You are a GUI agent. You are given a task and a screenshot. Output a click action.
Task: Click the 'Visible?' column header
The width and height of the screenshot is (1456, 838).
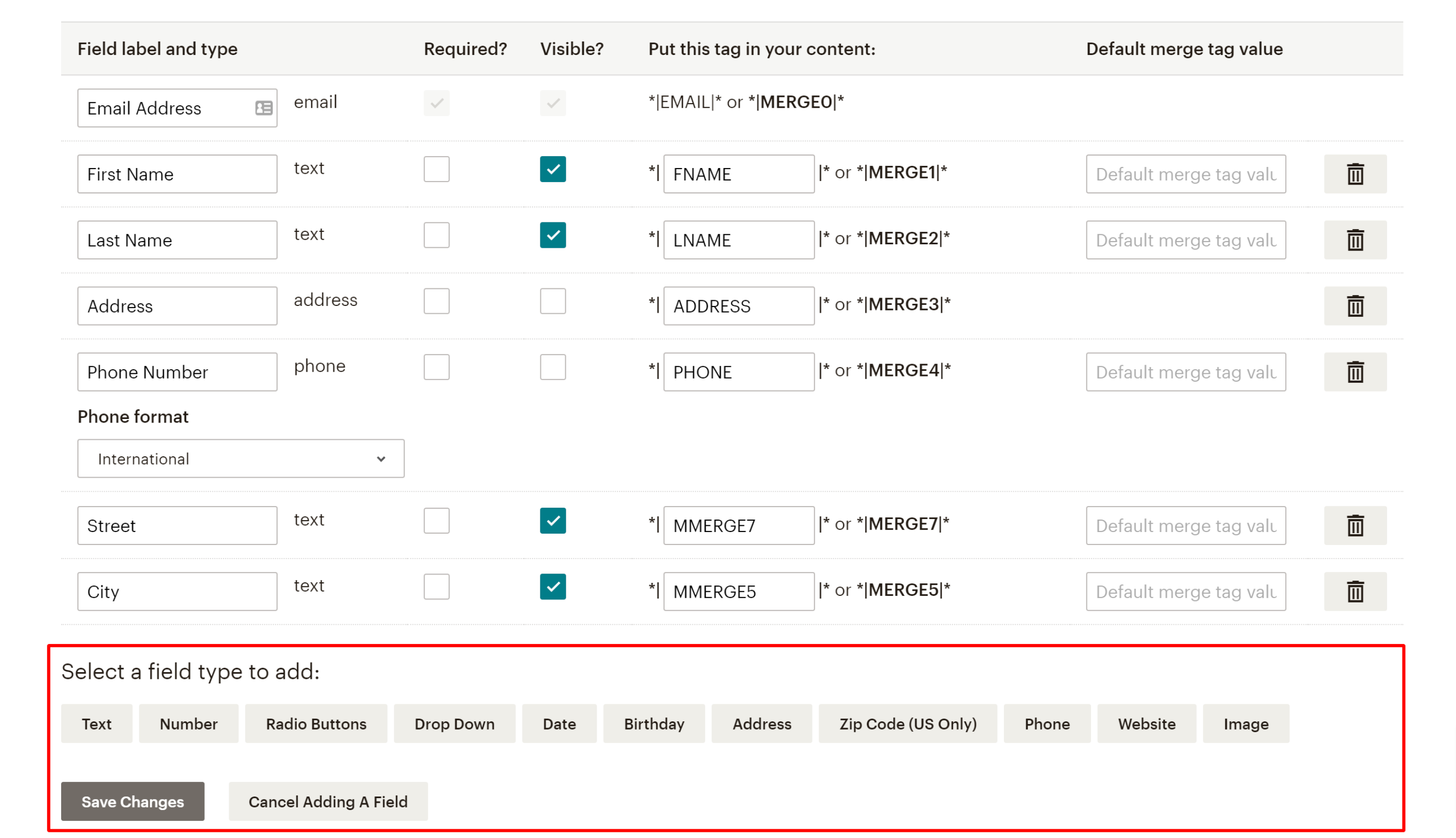pyautogui.click(x=571, y=49)
